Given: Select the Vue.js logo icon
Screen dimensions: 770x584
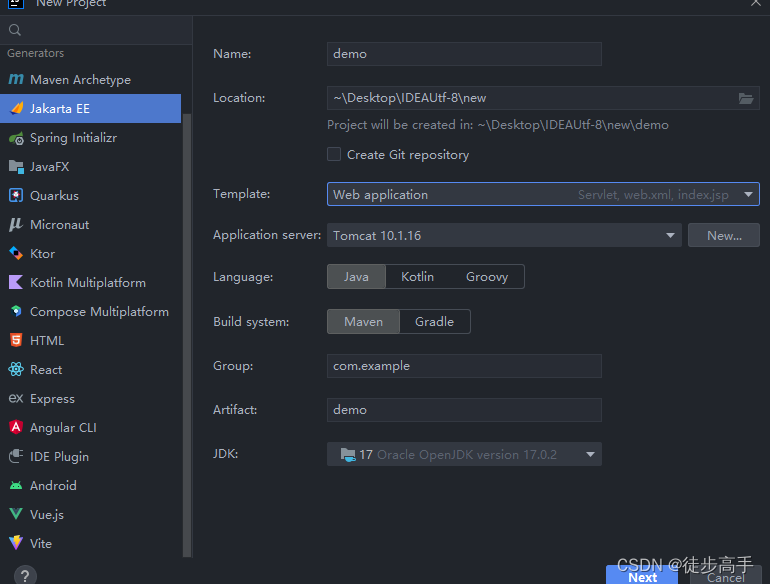Looking at the screenshot, I should tap(16, 514).
